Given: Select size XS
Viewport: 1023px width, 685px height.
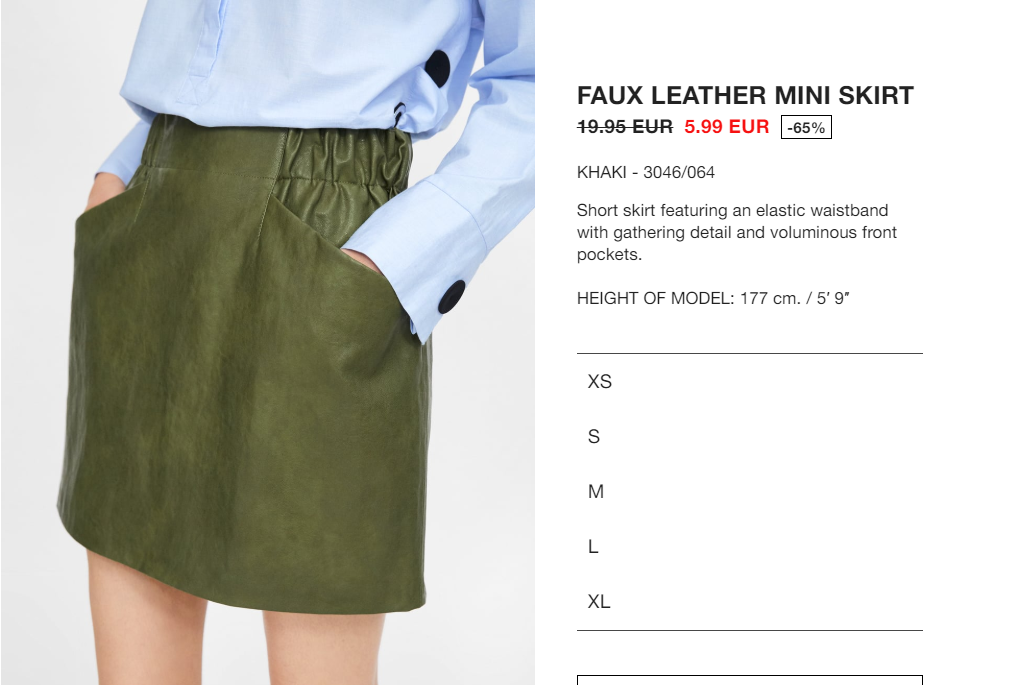Looking at the screenshot, I should pyautogui.click(x=750, y=382).
